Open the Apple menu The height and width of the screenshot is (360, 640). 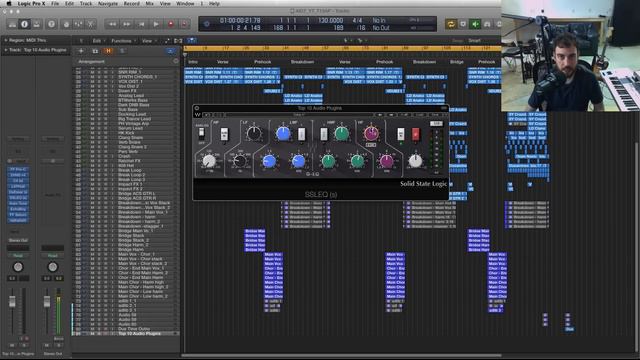9,3
